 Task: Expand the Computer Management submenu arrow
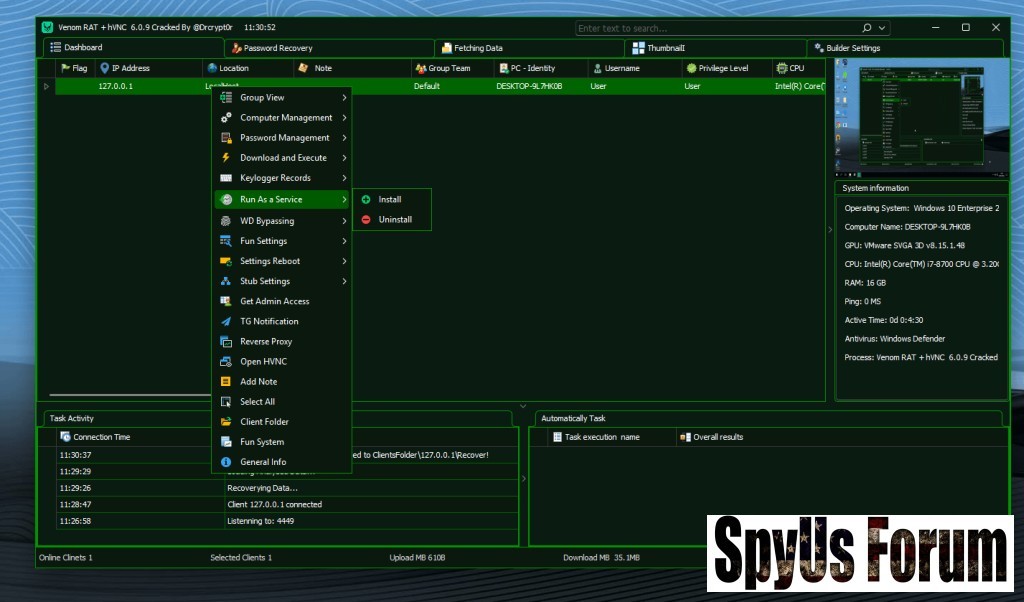pyautogui.click(x=344, y=118)
